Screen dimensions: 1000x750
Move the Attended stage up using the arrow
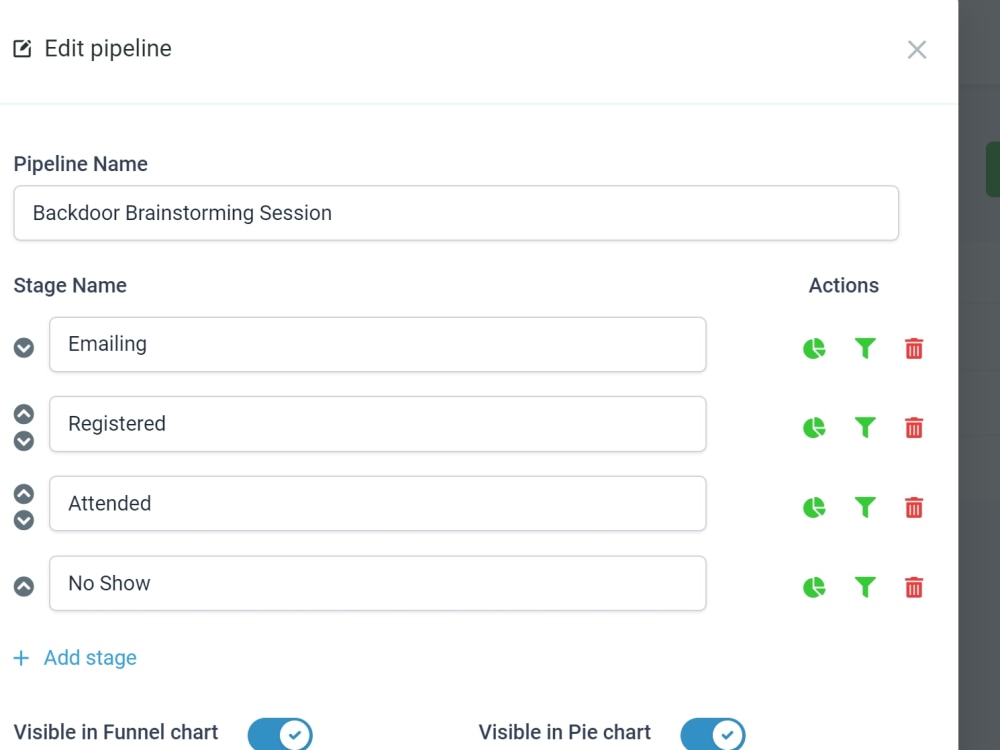coord(23,491)
